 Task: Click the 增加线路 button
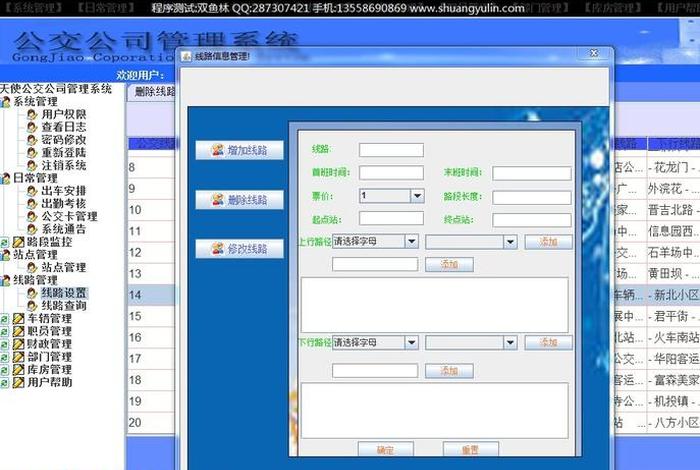point(239,150)
